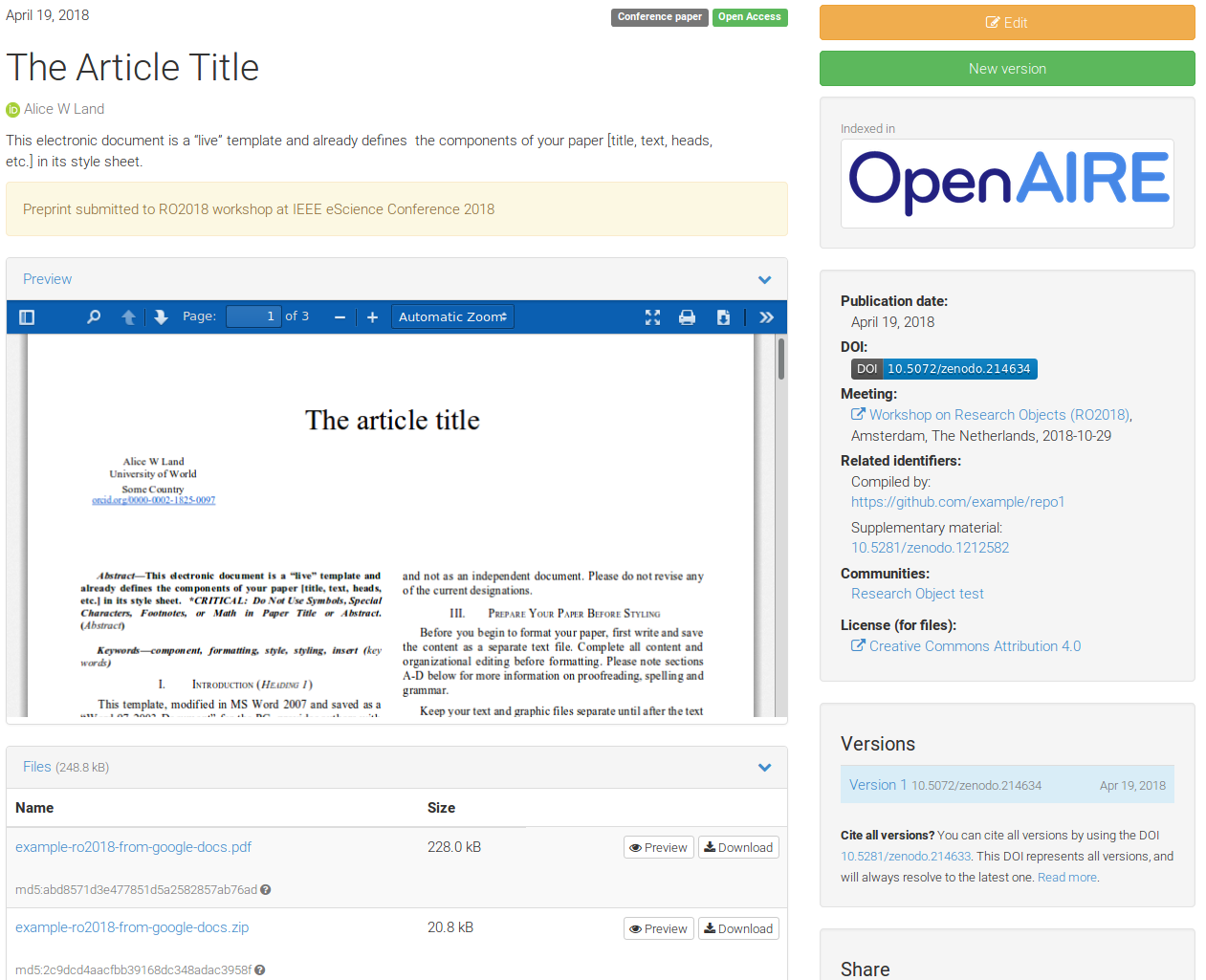This screenshot has width=1206, height=980.
Task: Click the green New version button
Action: coord(1007,69)
